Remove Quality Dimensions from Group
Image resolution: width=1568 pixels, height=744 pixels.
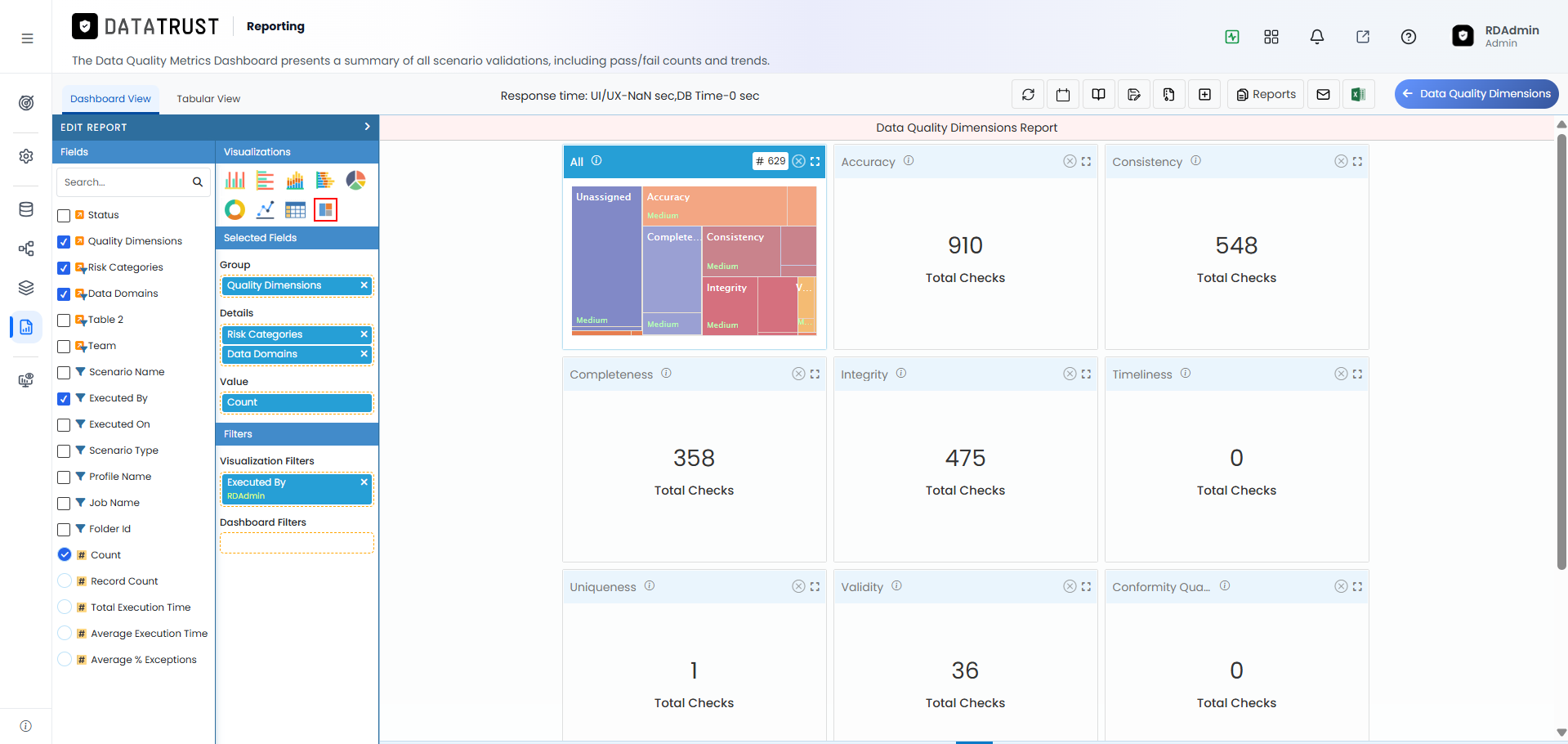pos(364,285)
